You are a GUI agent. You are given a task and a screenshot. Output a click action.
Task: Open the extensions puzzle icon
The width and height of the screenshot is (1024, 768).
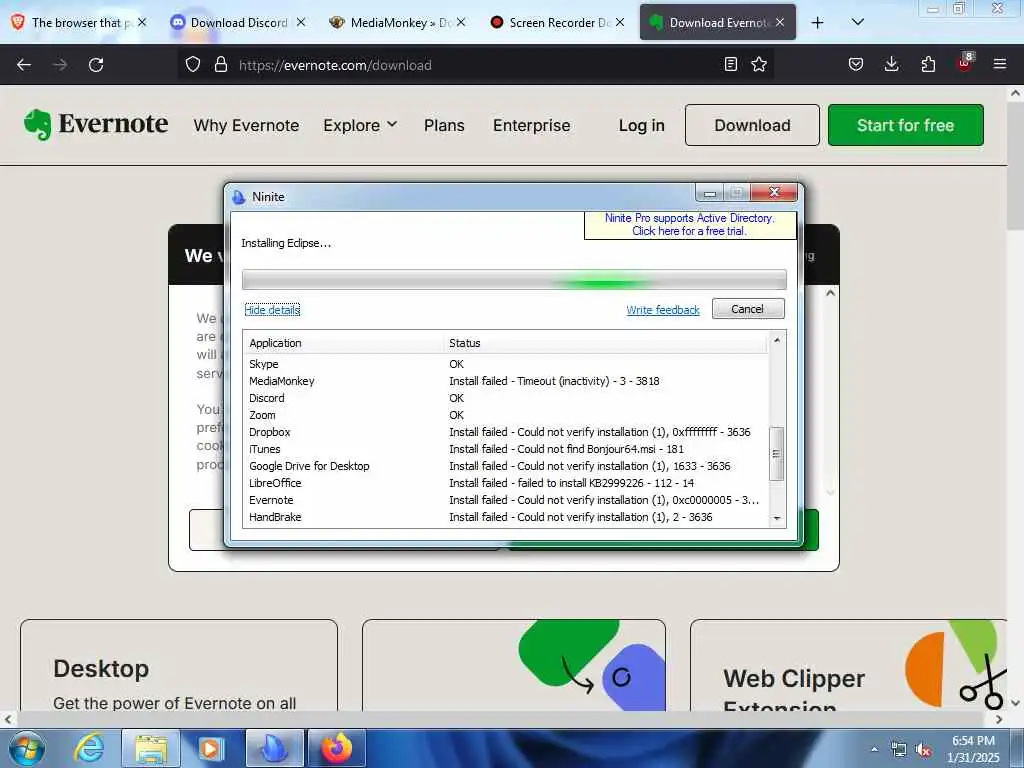pyautogui.click(x=928, y=64)
